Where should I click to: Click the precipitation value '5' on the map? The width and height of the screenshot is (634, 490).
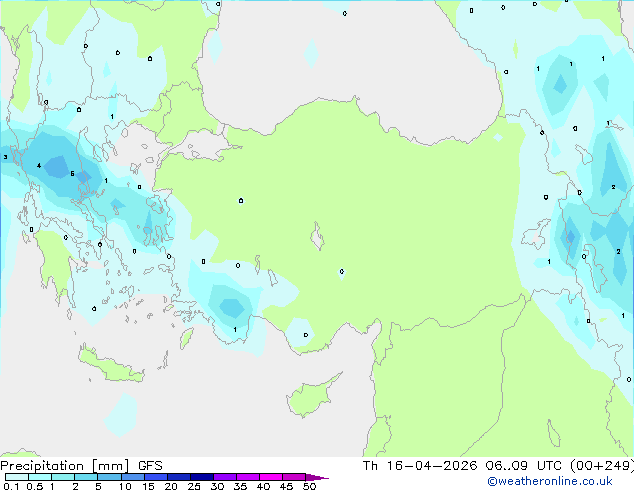72,173
